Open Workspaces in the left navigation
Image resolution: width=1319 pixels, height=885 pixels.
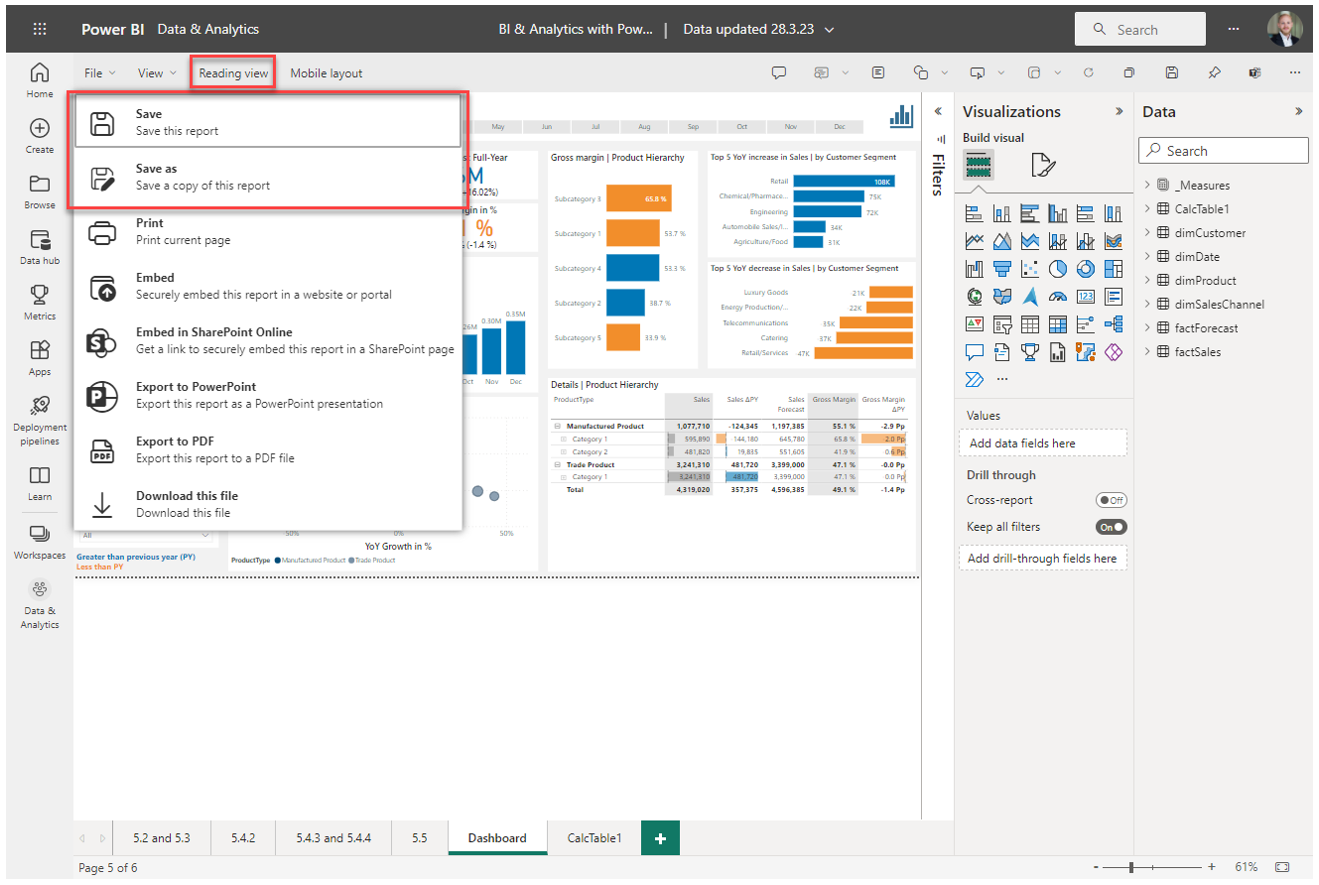pyautogui.click(x=40, y=541)
